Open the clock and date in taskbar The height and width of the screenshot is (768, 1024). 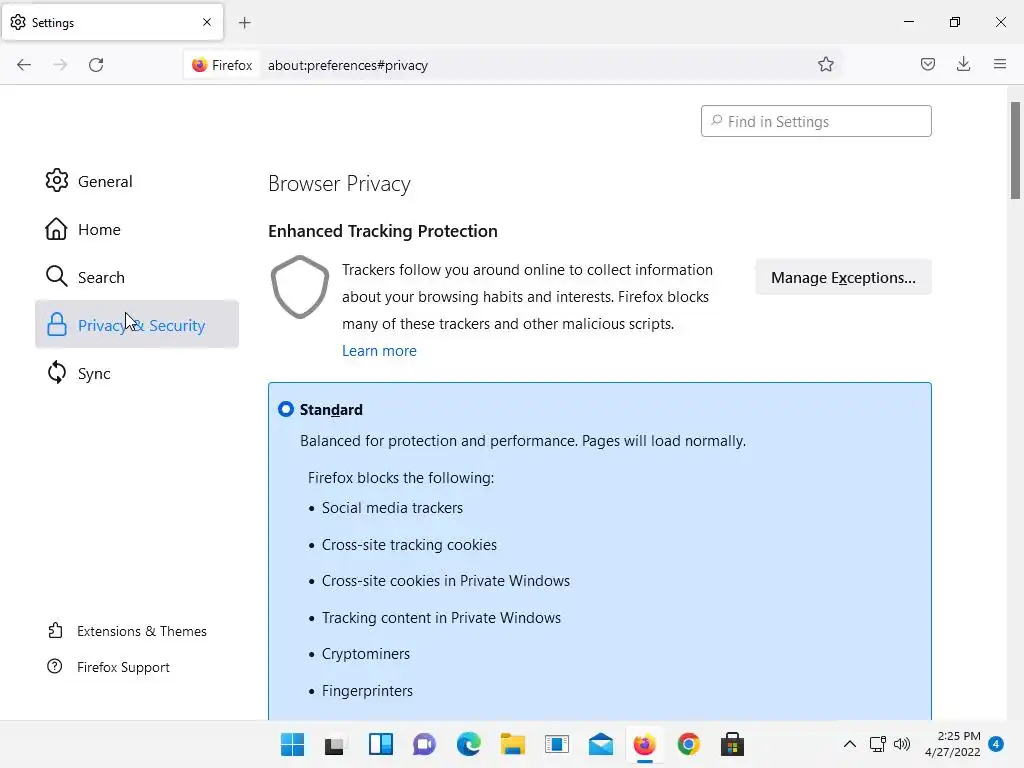(952, 744)
